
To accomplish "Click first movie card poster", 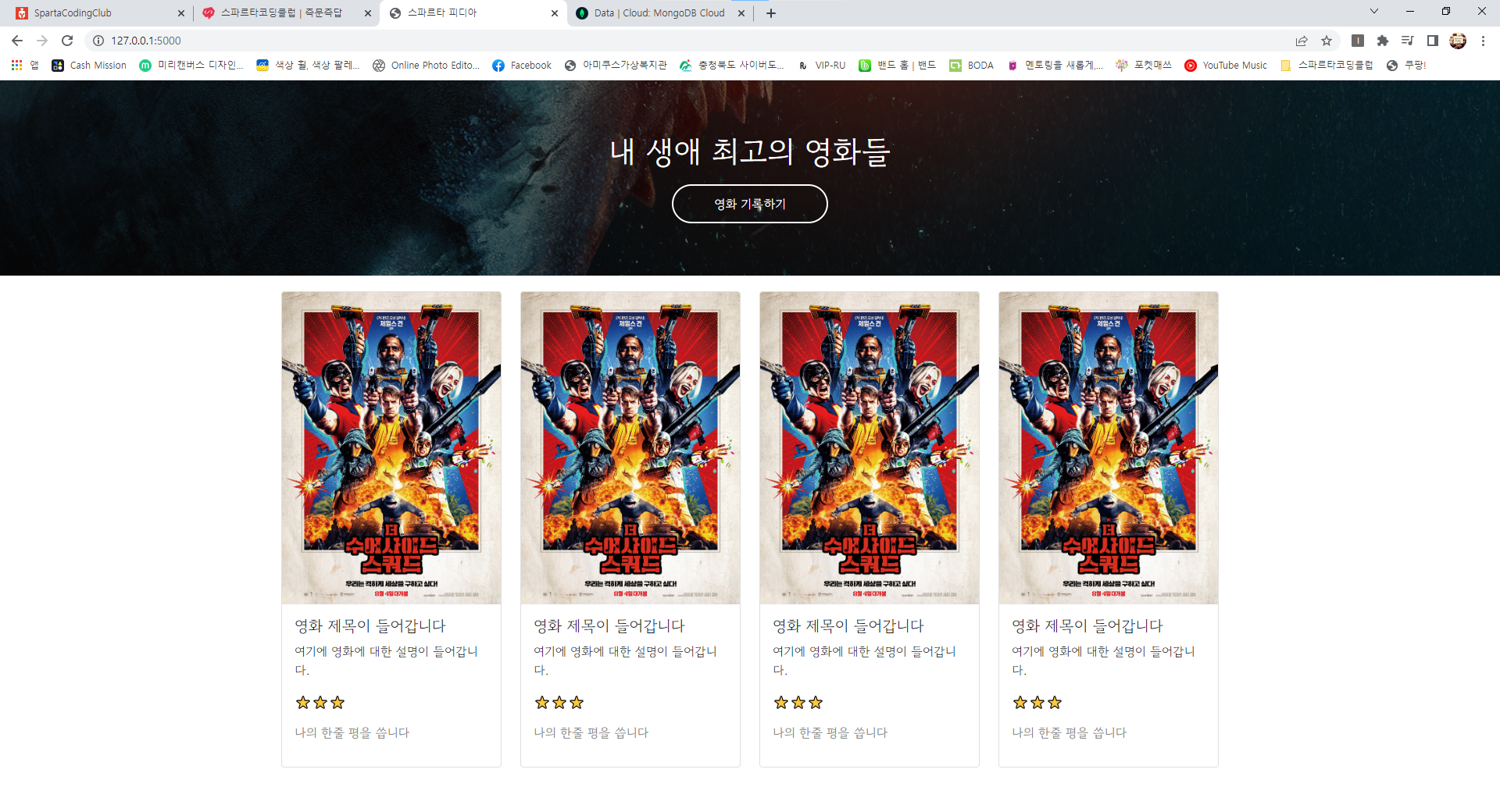I will (391, 448).
